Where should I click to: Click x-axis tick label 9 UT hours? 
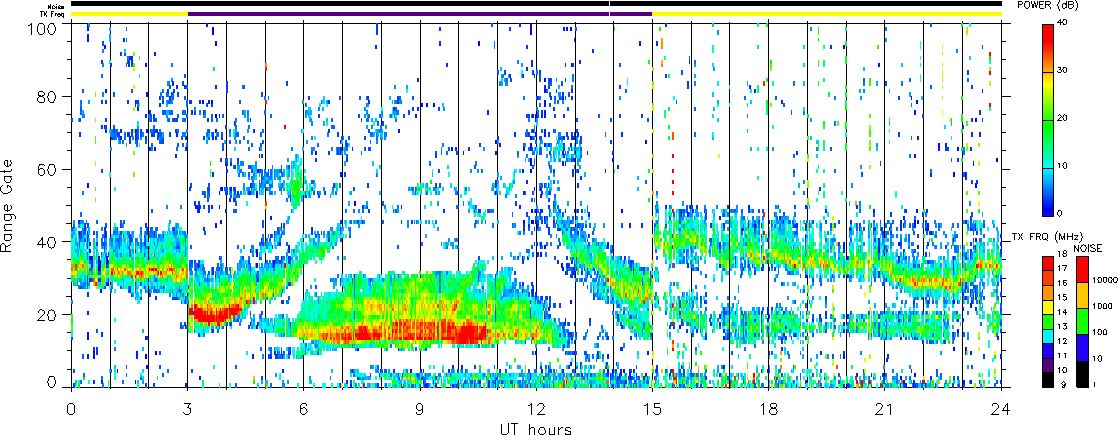(x=420, y=410)
